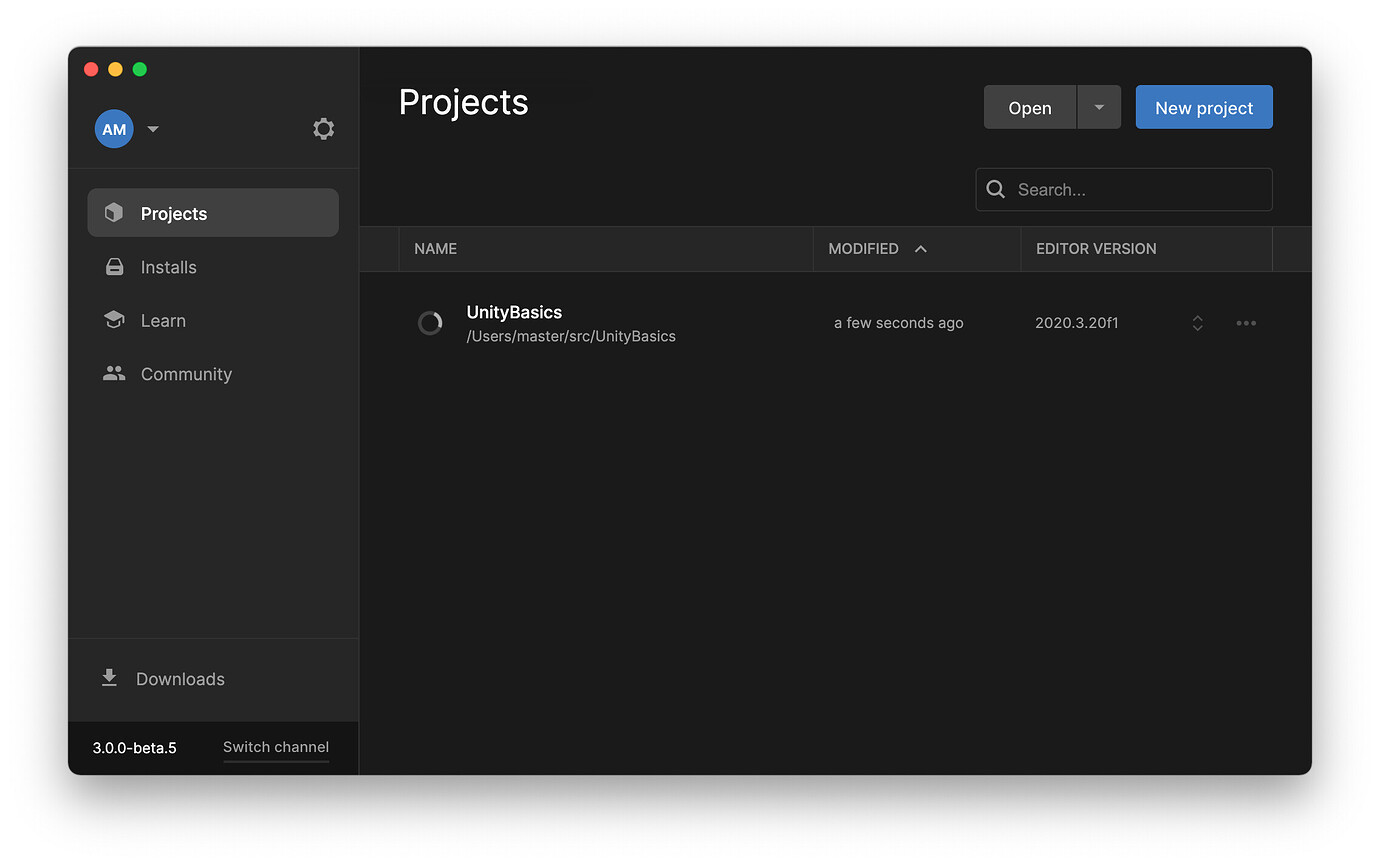Click the UnityBasics loading spinner thumbnail
Viewport: 1380px width, 864px height.
(x=430, y=322)
